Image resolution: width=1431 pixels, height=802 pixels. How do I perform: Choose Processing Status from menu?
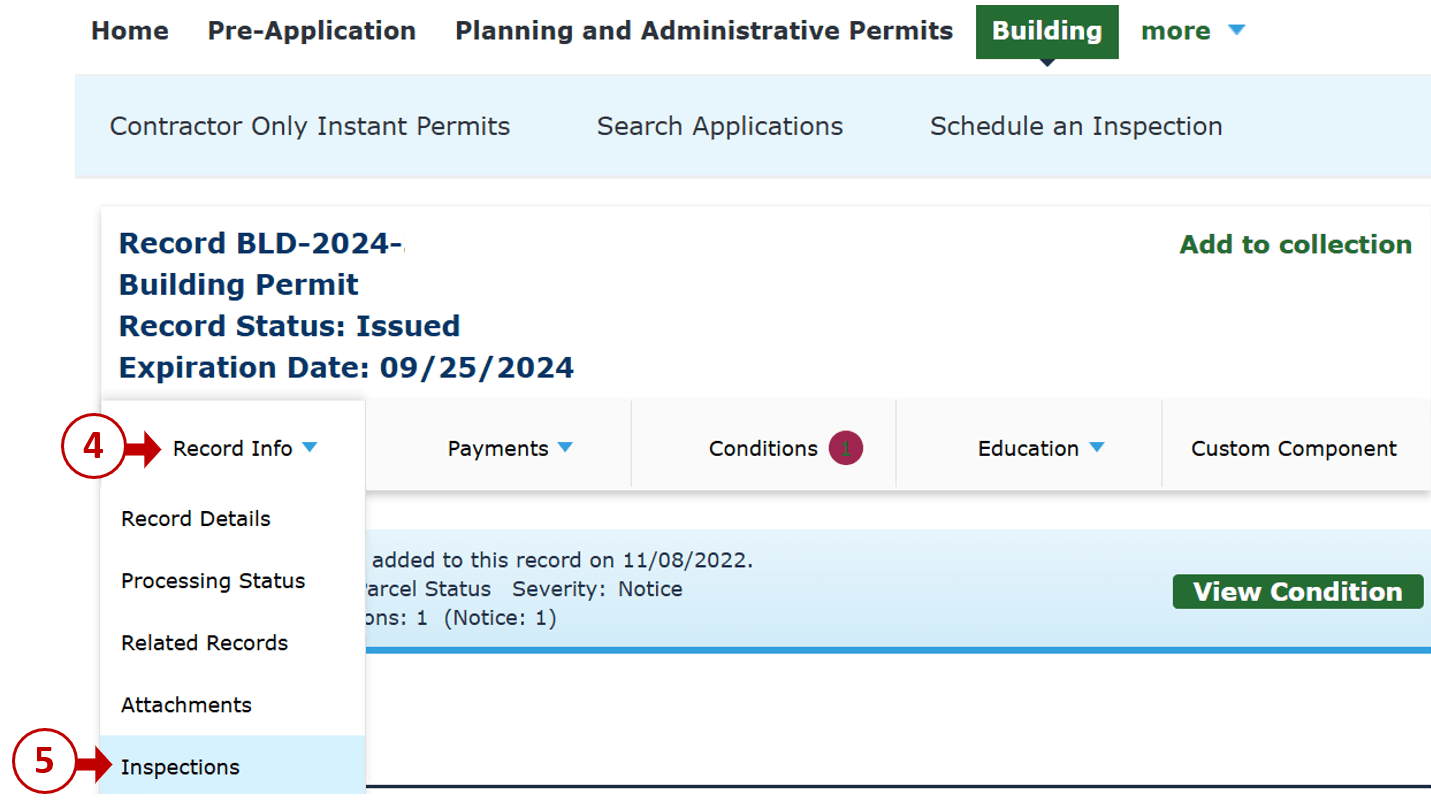click(213, 581)
